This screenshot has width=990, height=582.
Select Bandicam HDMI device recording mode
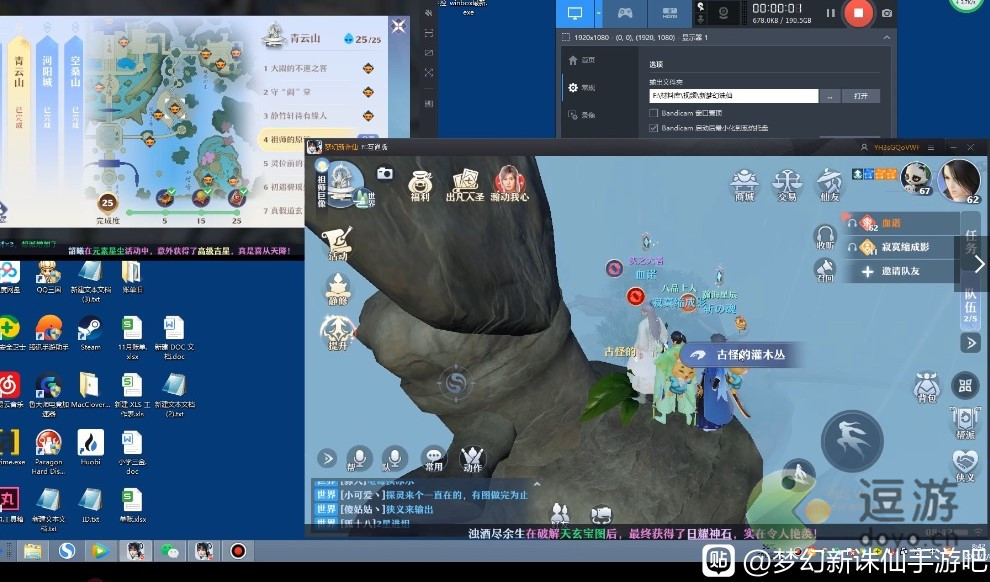coord(670,13)
